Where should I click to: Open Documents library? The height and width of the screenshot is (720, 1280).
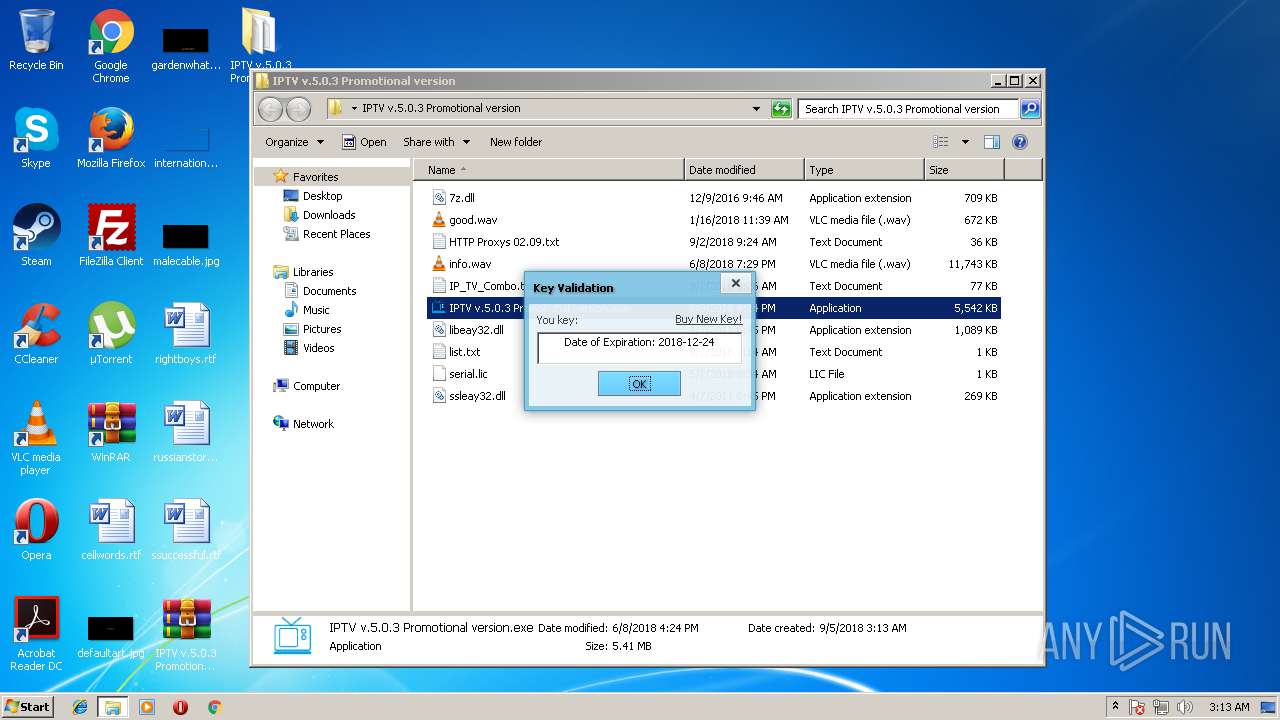(329, 291)
